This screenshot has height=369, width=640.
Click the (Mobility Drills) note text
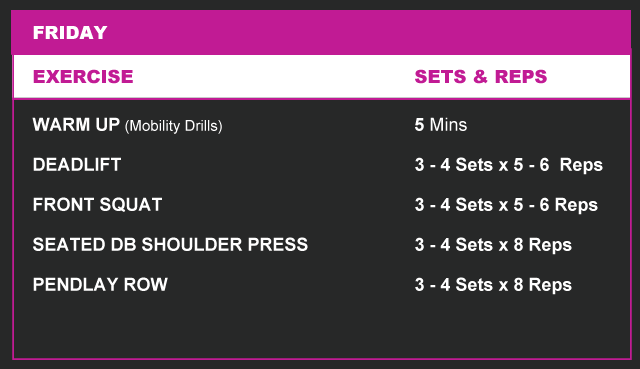click(173, 126)
